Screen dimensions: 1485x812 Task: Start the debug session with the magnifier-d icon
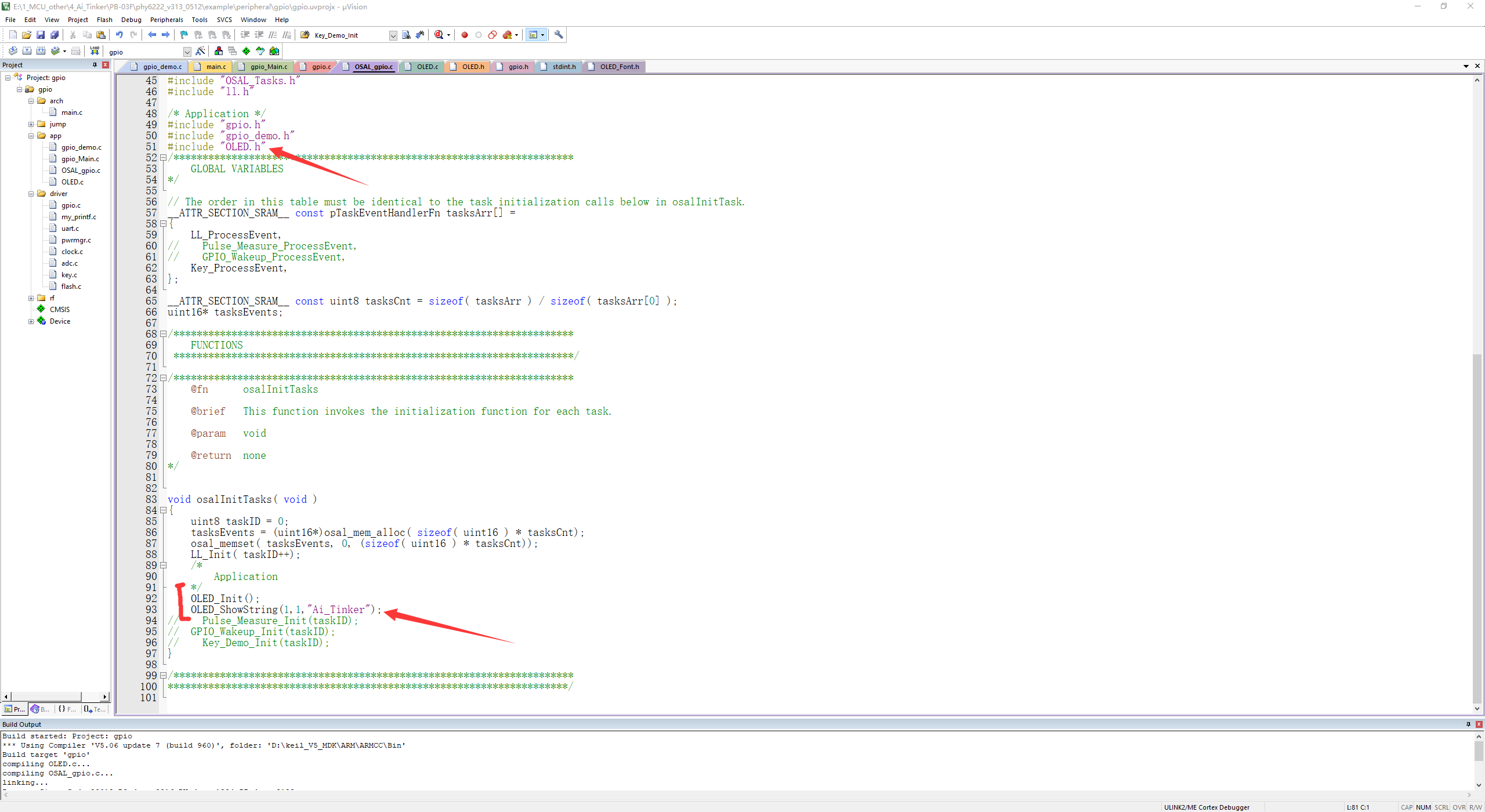pyautogui.click(x=439, y=35)
